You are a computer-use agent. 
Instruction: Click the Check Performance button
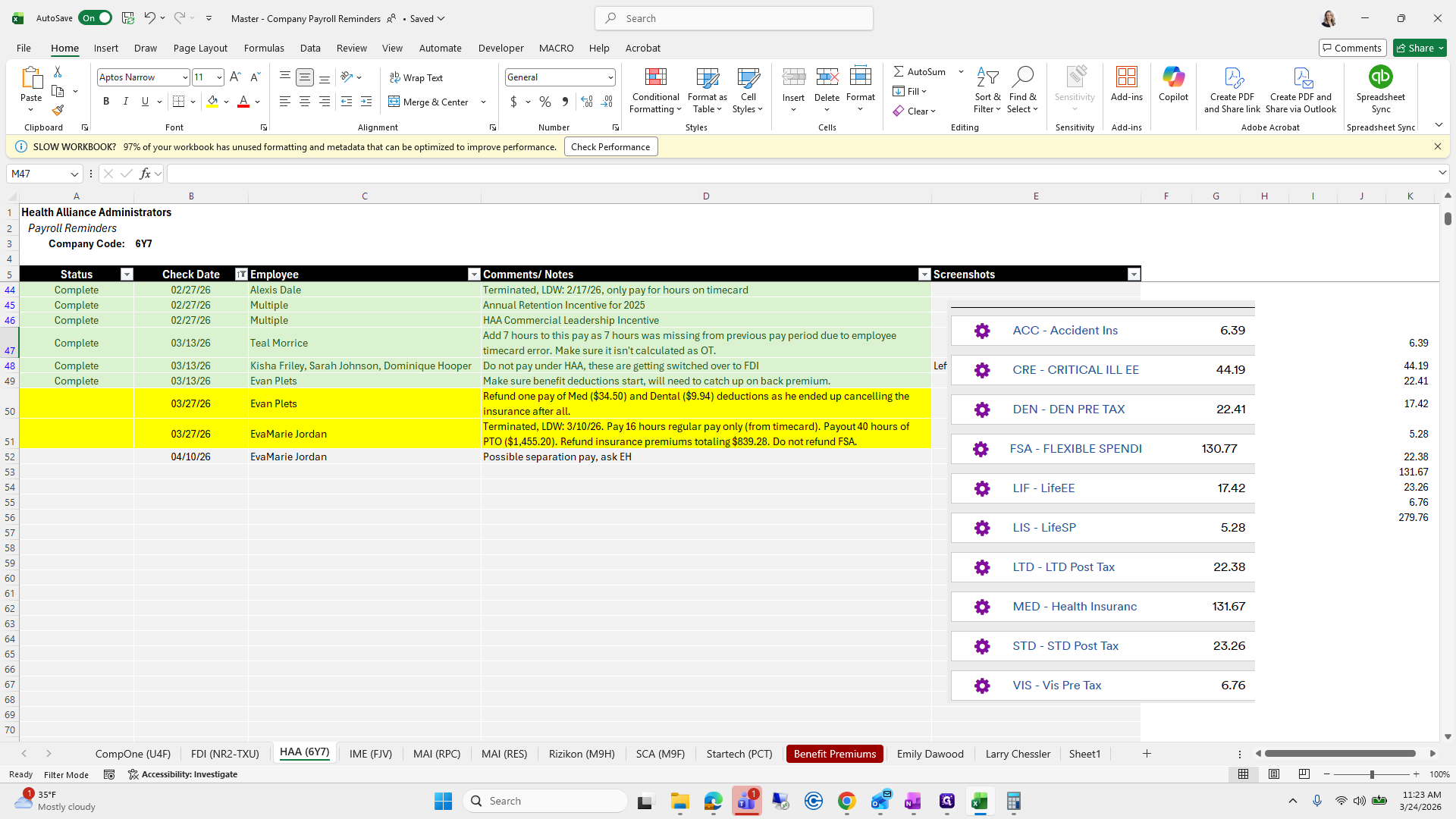(x=610, y=147)
